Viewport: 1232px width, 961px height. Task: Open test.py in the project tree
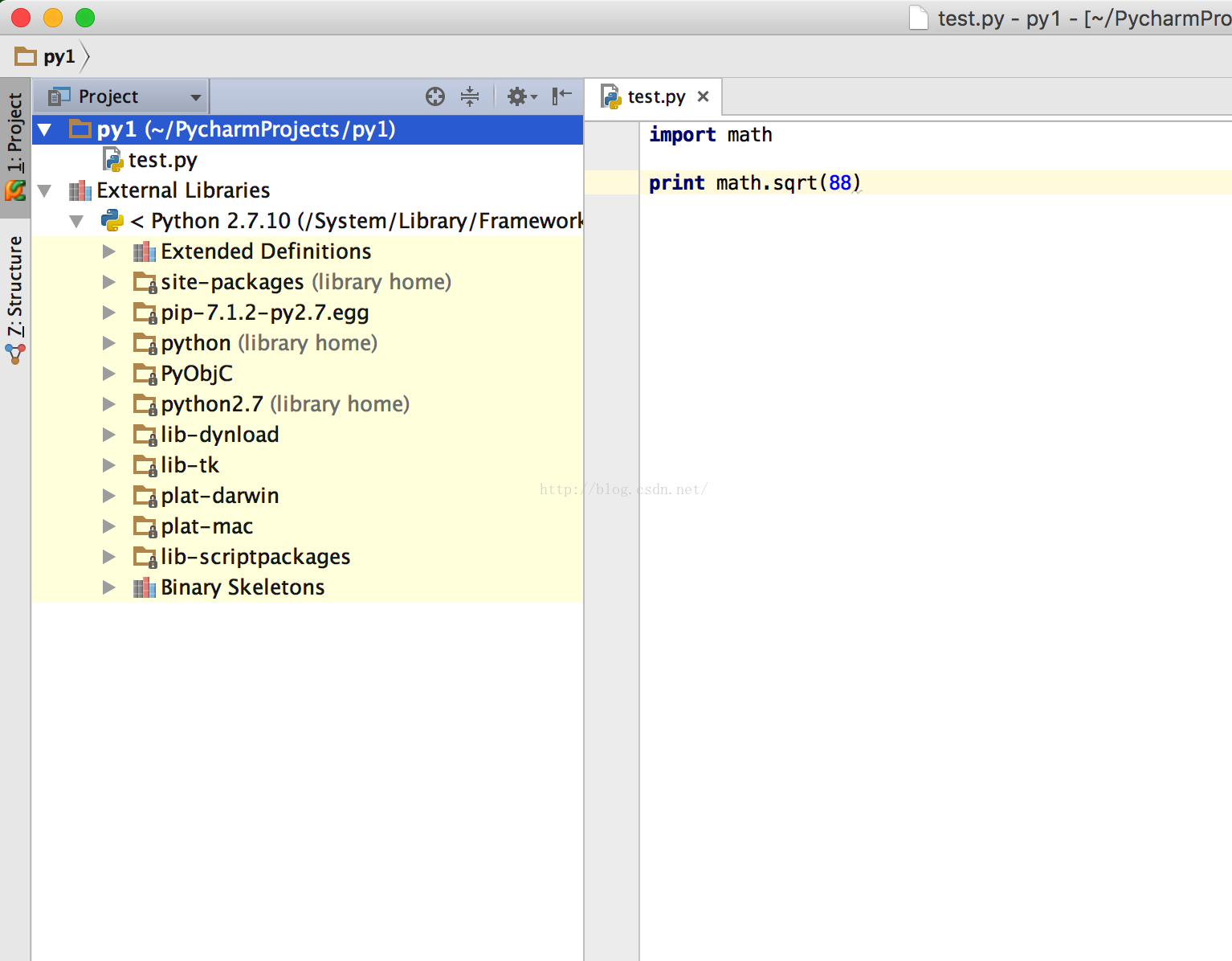click(x=163, y=160)
